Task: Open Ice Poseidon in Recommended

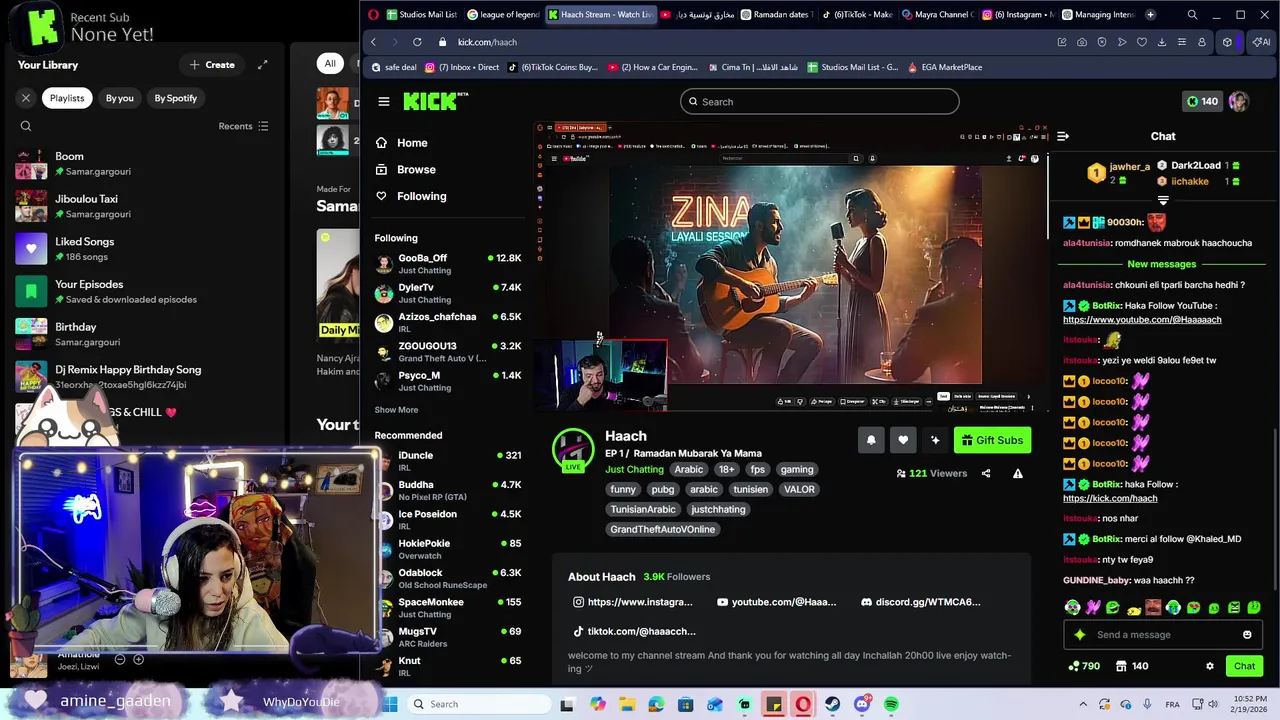Action: tap(448, 520)
